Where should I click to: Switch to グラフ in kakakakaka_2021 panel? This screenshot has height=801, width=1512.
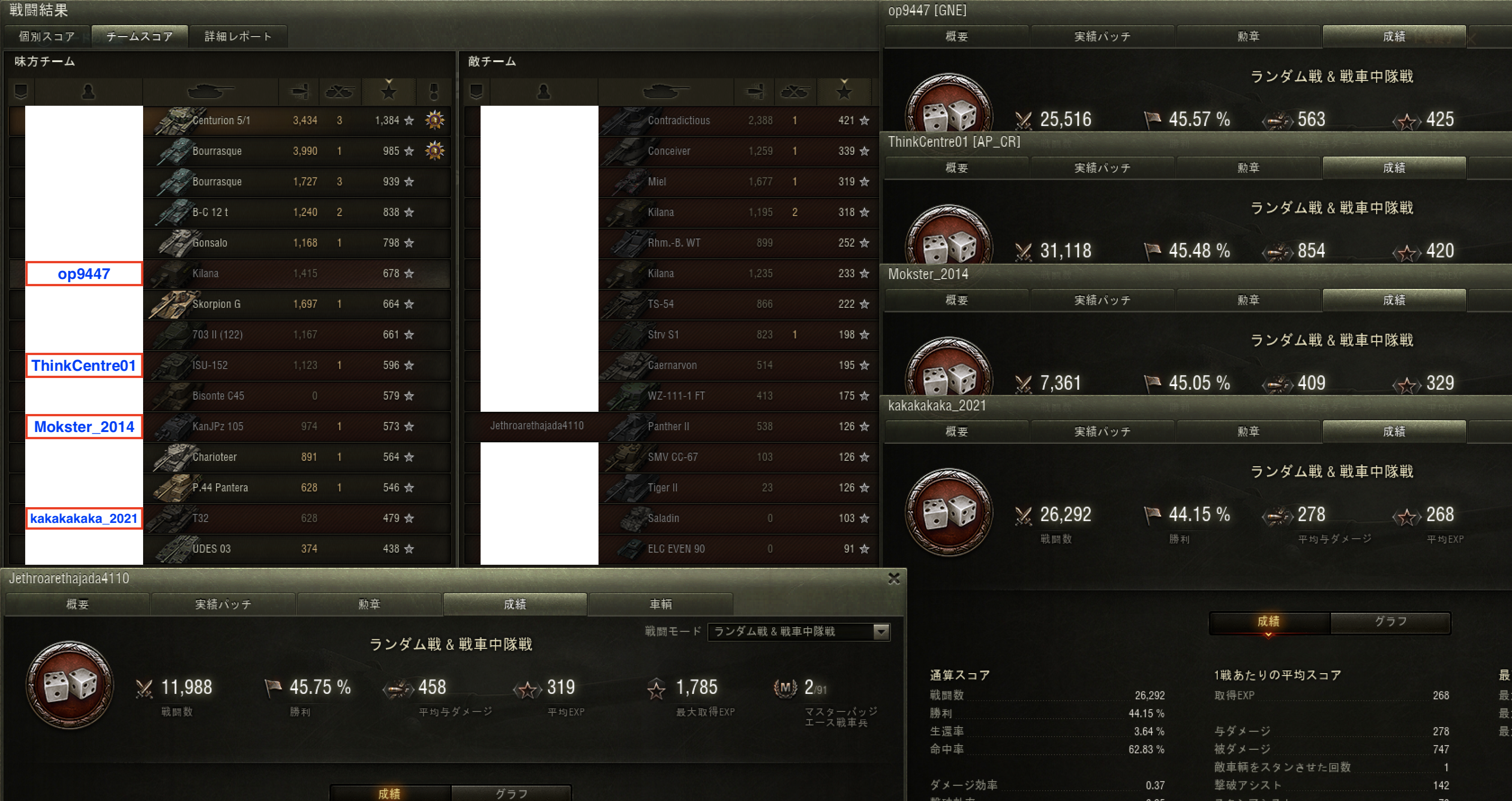(1390, 621)
